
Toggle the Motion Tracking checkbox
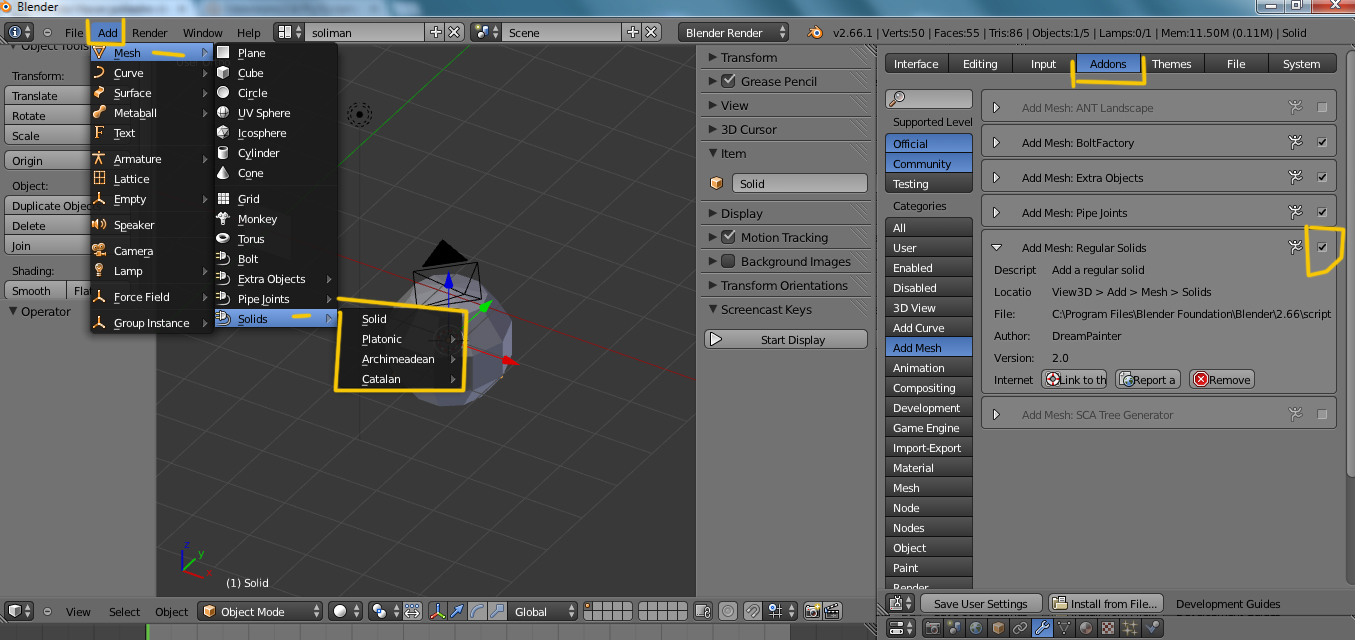pyautogui.click(x=728, y=238)
